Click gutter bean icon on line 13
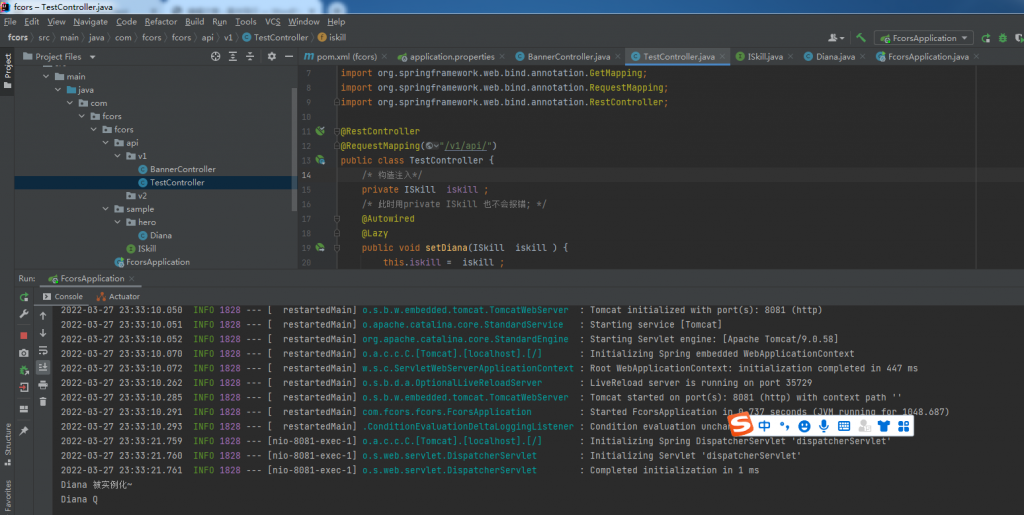This screenshot has height=515, width=1024. (320, 160)
